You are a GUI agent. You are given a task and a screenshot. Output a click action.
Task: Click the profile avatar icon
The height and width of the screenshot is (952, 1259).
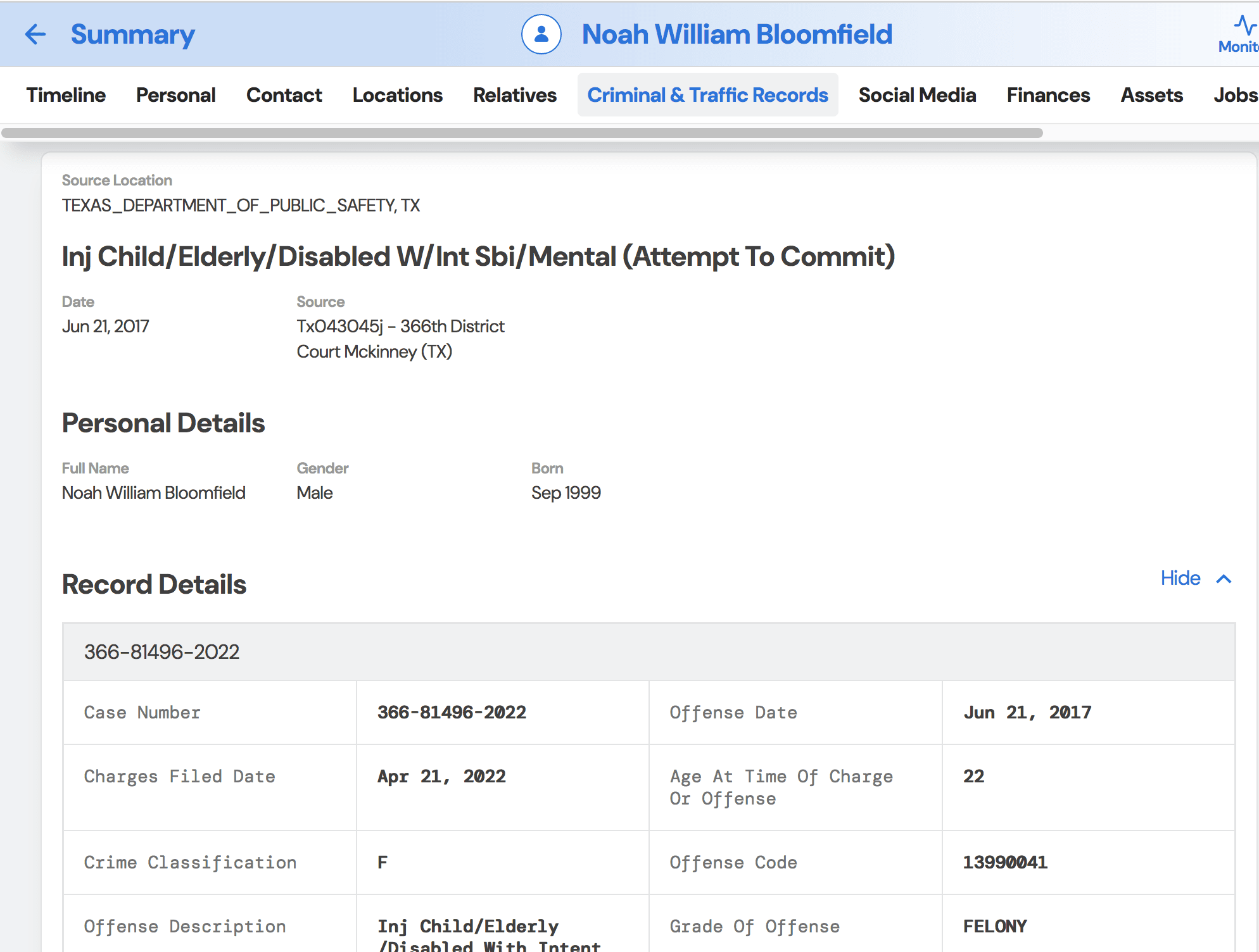pyautogui.click(x=541, y=34)
